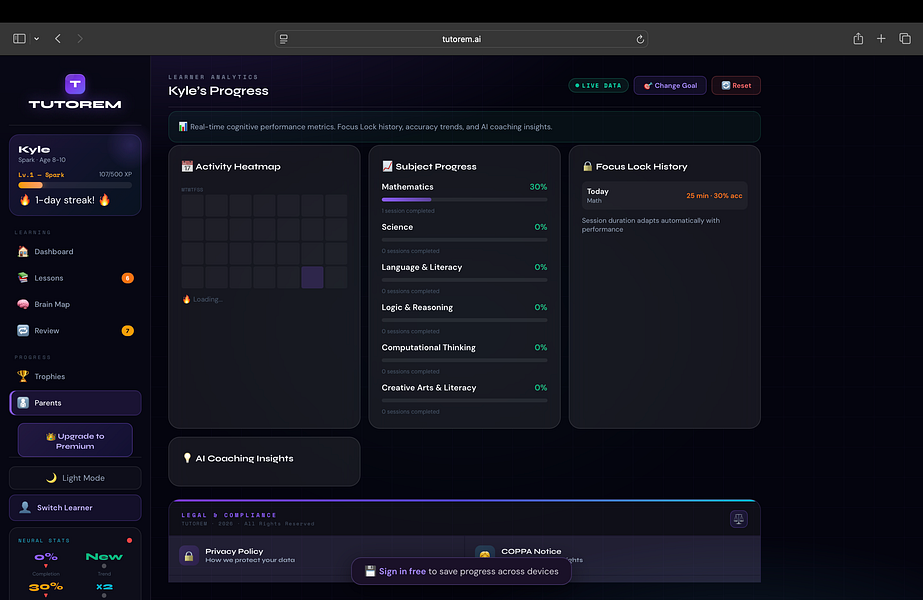923x600 pixels.
Task: Click Upgrade to Premium button
Action: click(x=75, y=440)
